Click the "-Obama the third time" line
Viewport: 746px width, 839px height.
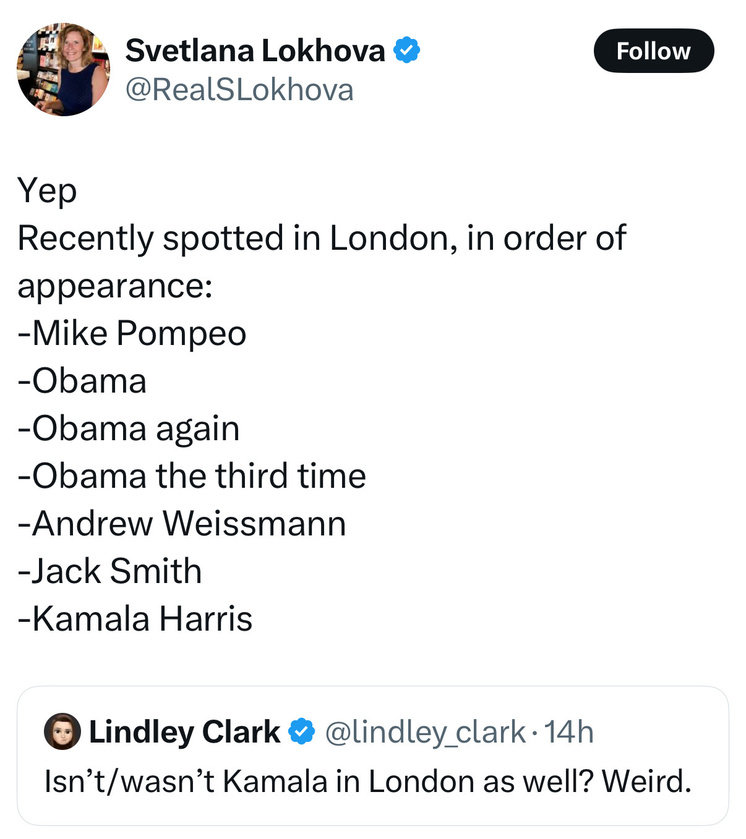(x=192, y=475)
